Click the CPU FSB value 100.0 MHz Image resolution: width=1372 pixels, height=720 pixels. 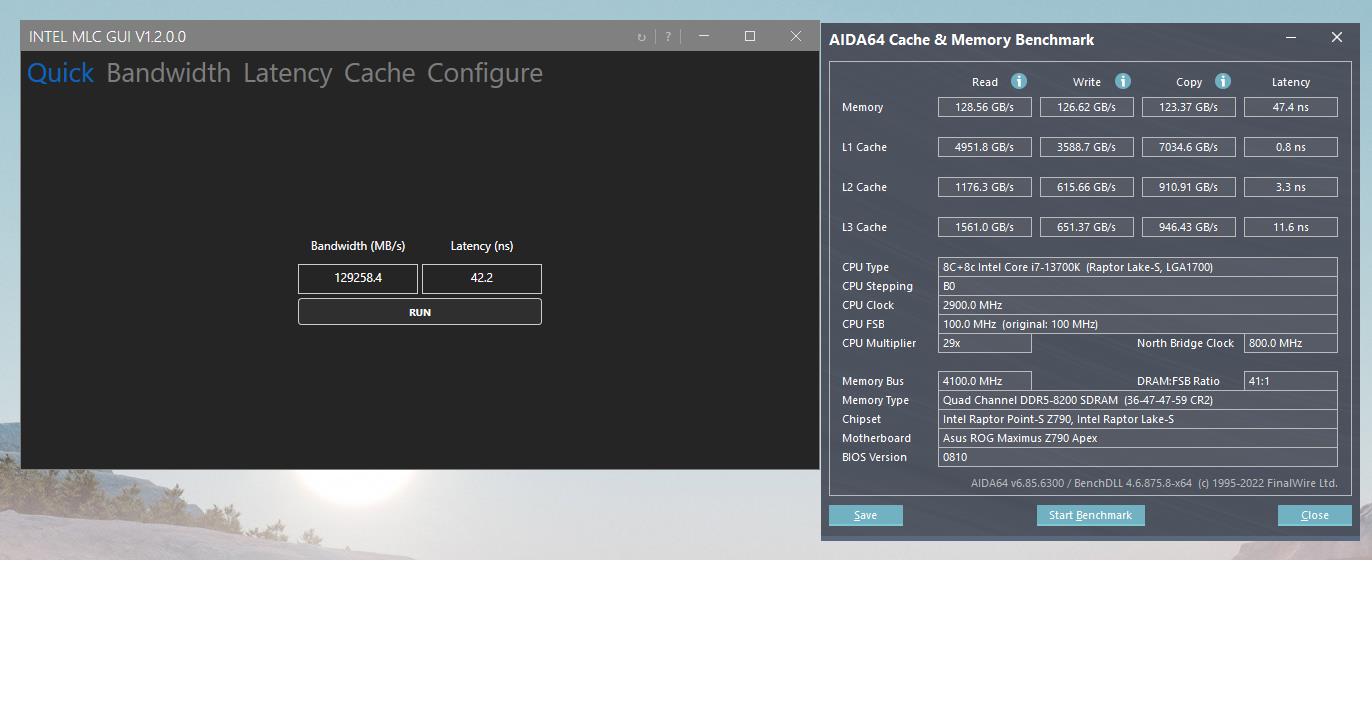[x=1138, y=324]
